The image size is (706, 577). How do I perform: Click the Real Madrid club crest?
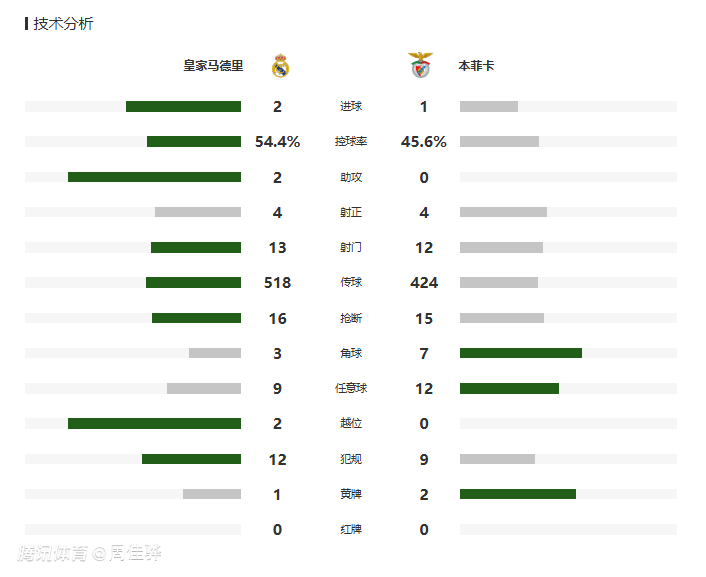[x=281, y=66]
